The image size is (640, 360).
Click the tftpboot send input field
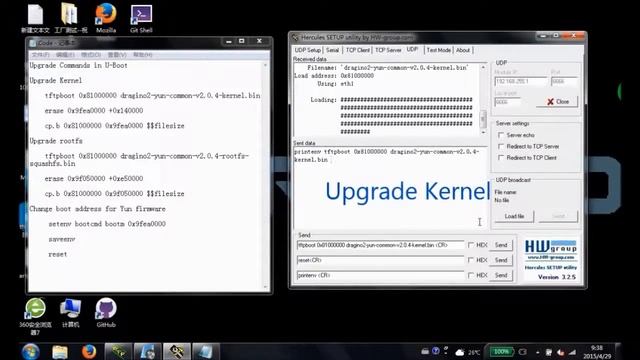pos(380,245)
